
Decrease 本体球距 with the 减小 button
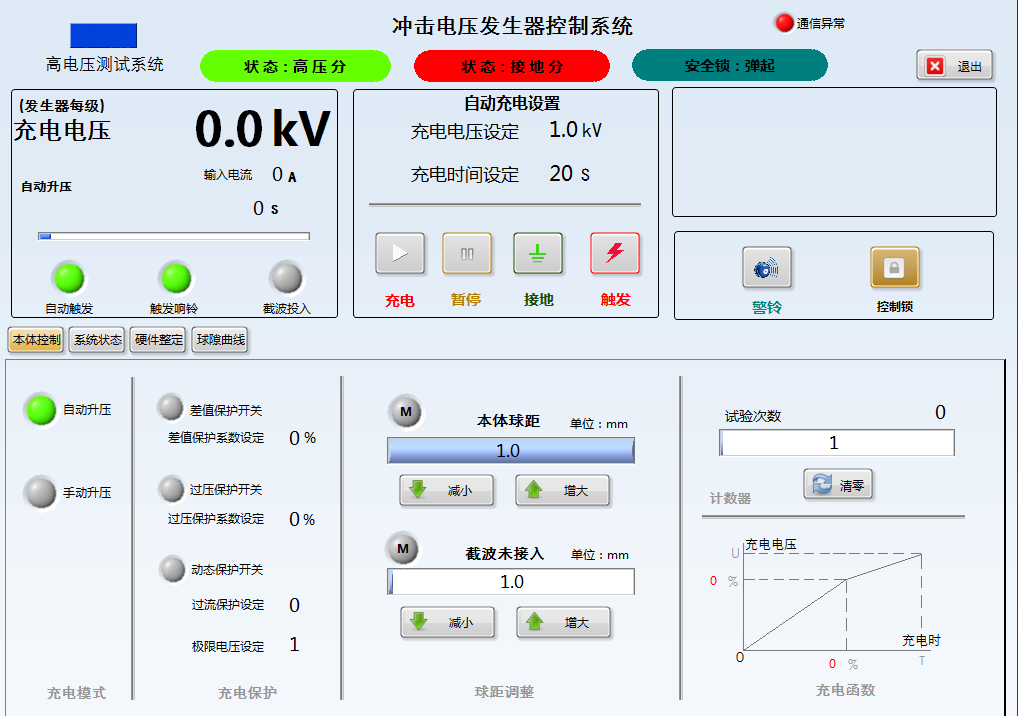tap(447, 491)
